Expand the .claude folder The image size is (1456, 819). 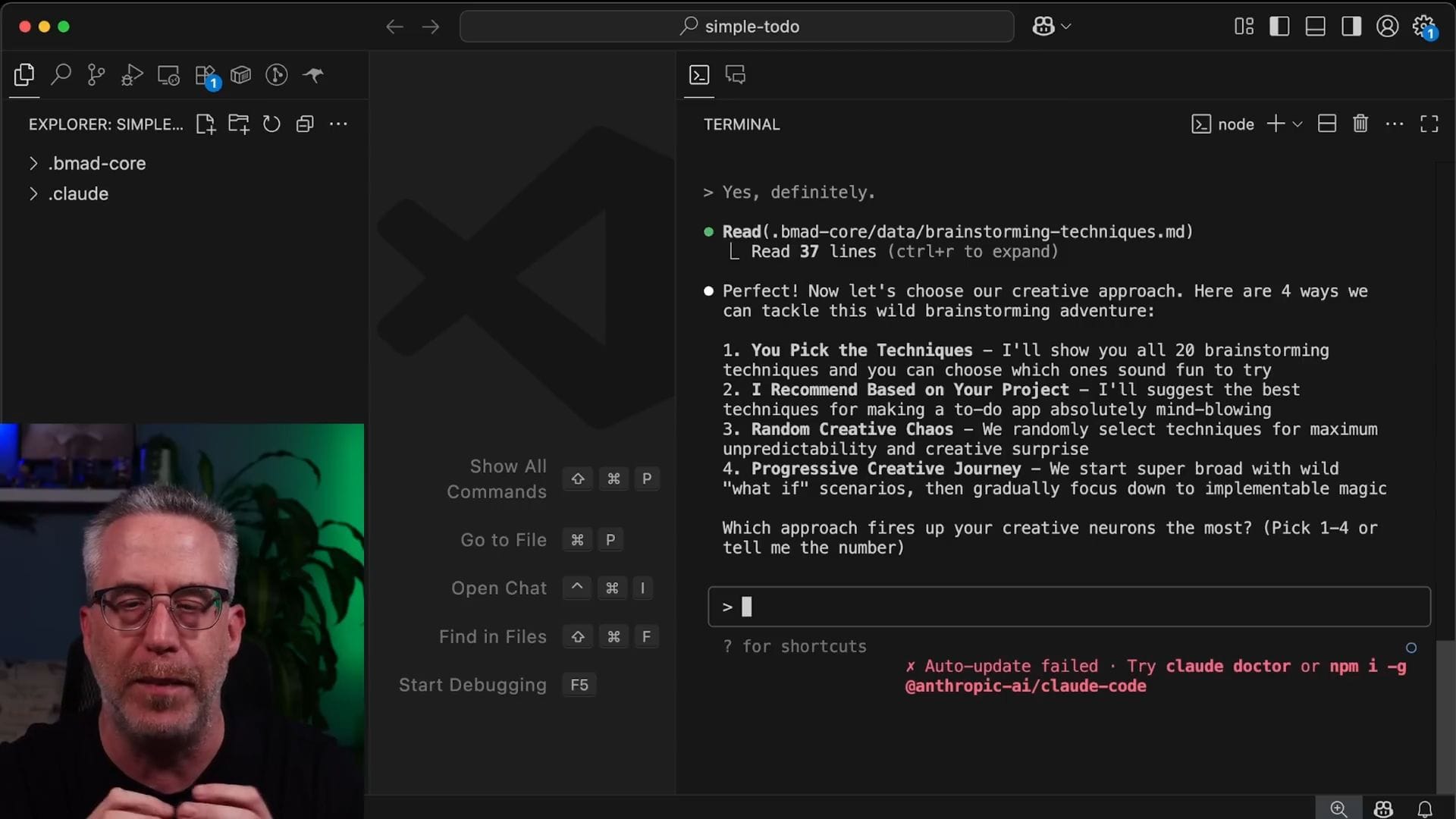pos(78,193)
